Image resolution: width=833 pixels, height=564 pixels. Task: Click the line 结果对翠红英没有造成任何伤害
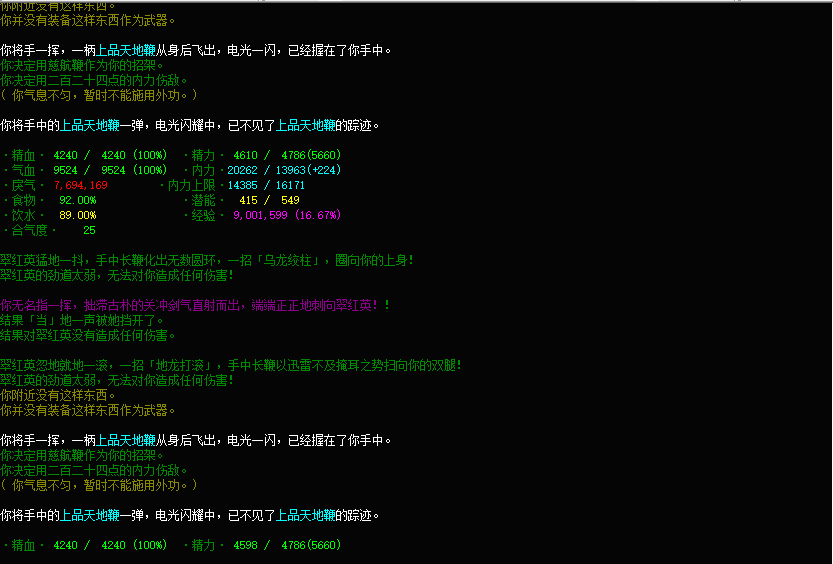88,336
